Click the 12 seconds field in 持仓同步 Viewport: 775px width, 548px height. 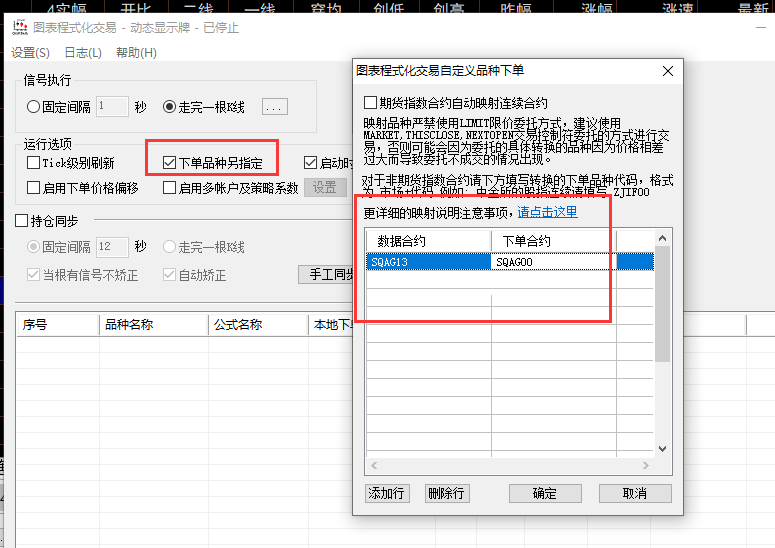click(x=112, y=247)
